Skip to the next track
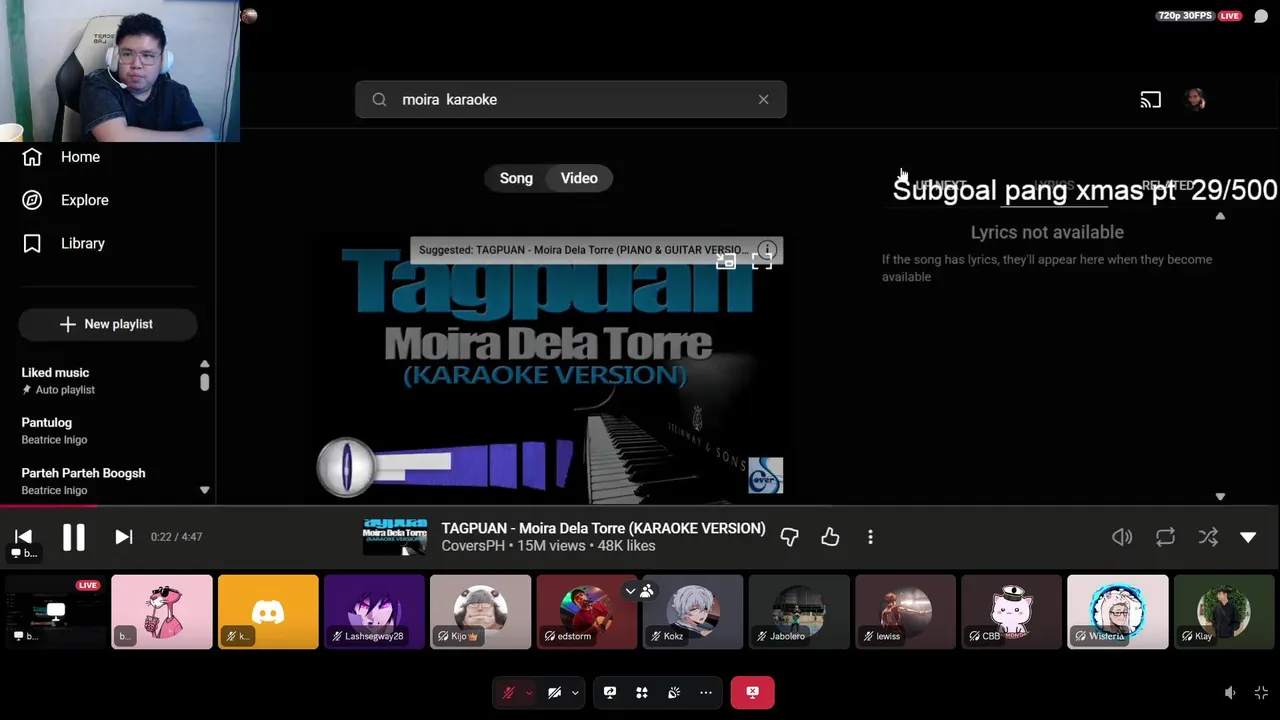Screen dimensions: 1280x720 123,537
